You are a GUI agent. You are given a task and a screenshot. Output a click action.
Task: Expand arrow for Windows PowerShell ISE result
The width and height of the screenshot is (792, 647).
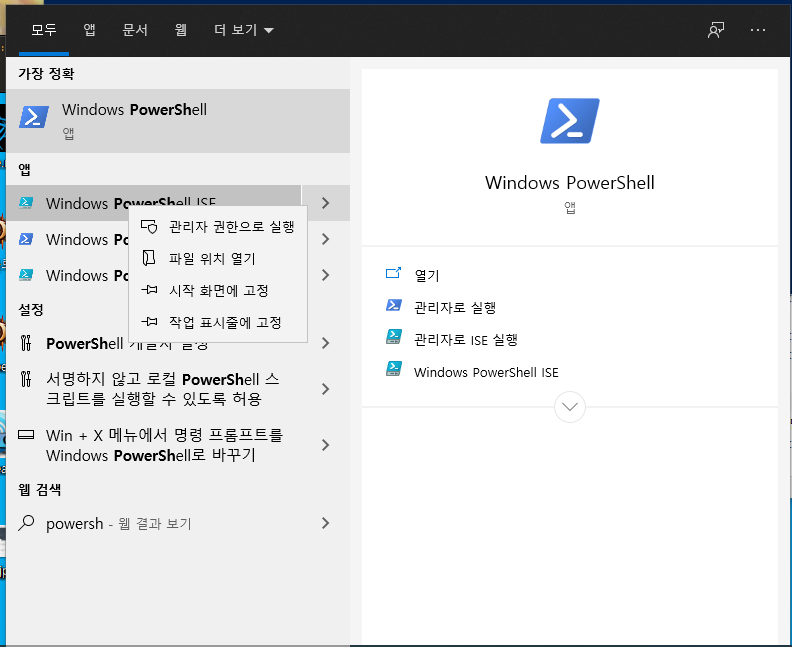(326, 203)
